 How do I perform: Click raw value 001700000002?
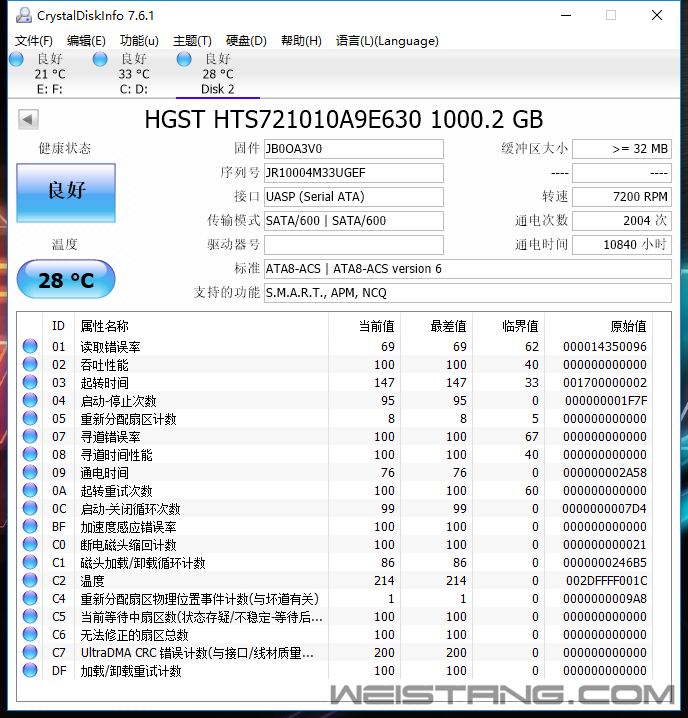605,383
